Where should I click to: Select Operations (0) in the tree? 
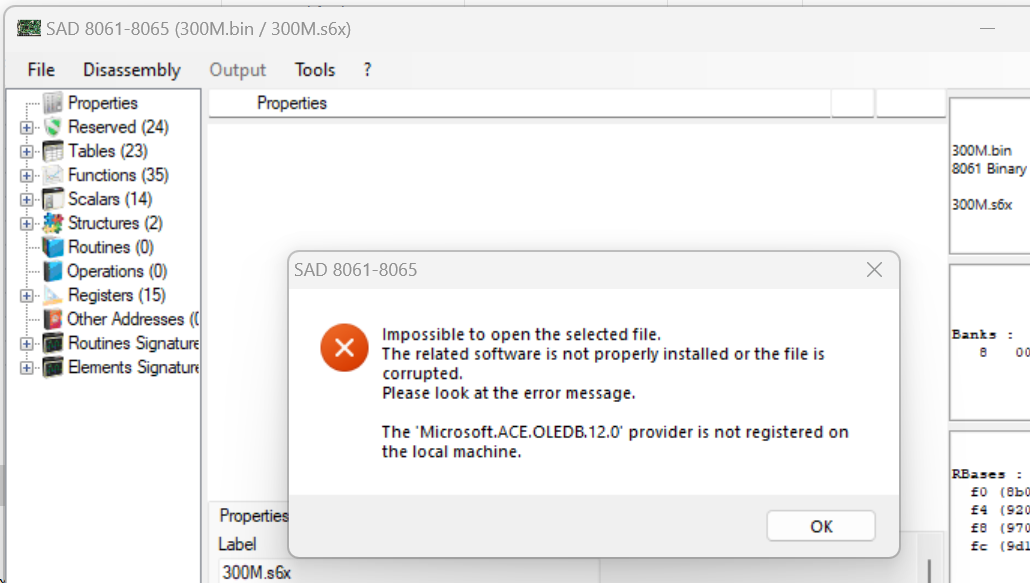pos(117,271)
